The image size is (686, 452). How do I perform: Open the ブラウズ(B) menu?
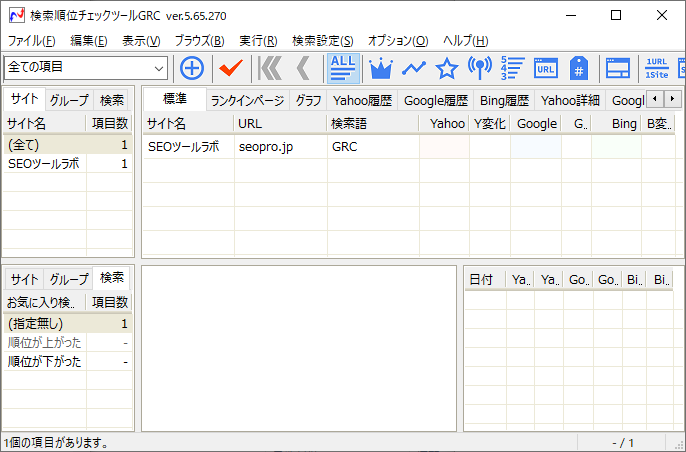coord(200,41)
